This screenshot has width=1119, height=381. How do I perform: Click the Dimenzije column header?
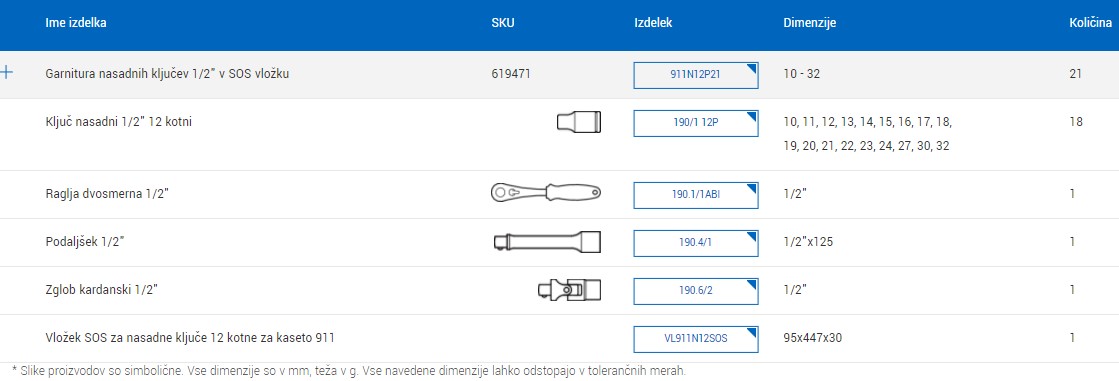point(809,23)
